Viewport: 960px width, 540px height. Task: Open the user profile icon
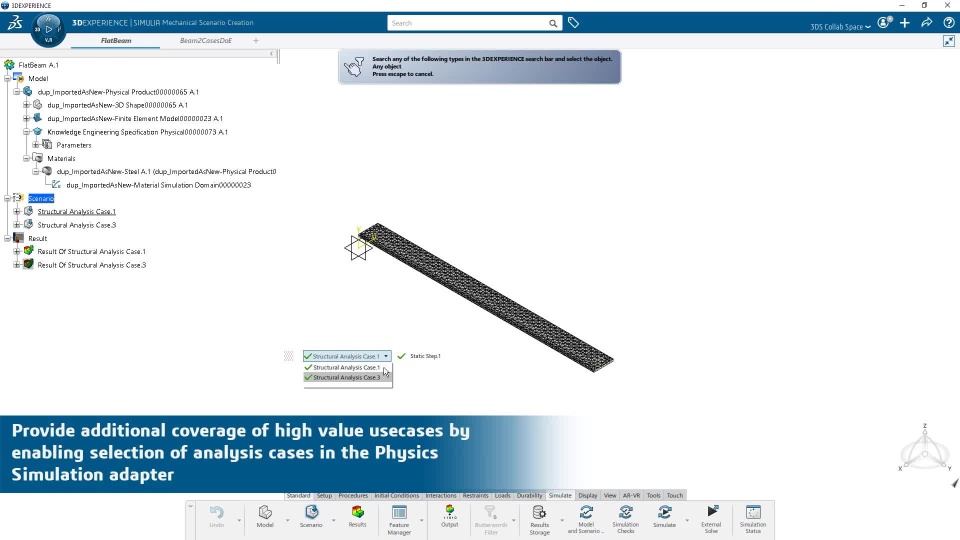[x=883, y=23]
